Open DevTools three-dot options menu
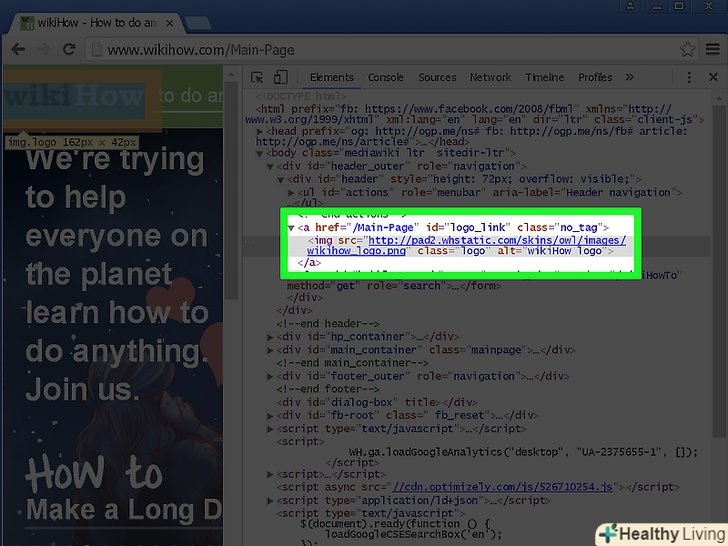 point(689,77)
